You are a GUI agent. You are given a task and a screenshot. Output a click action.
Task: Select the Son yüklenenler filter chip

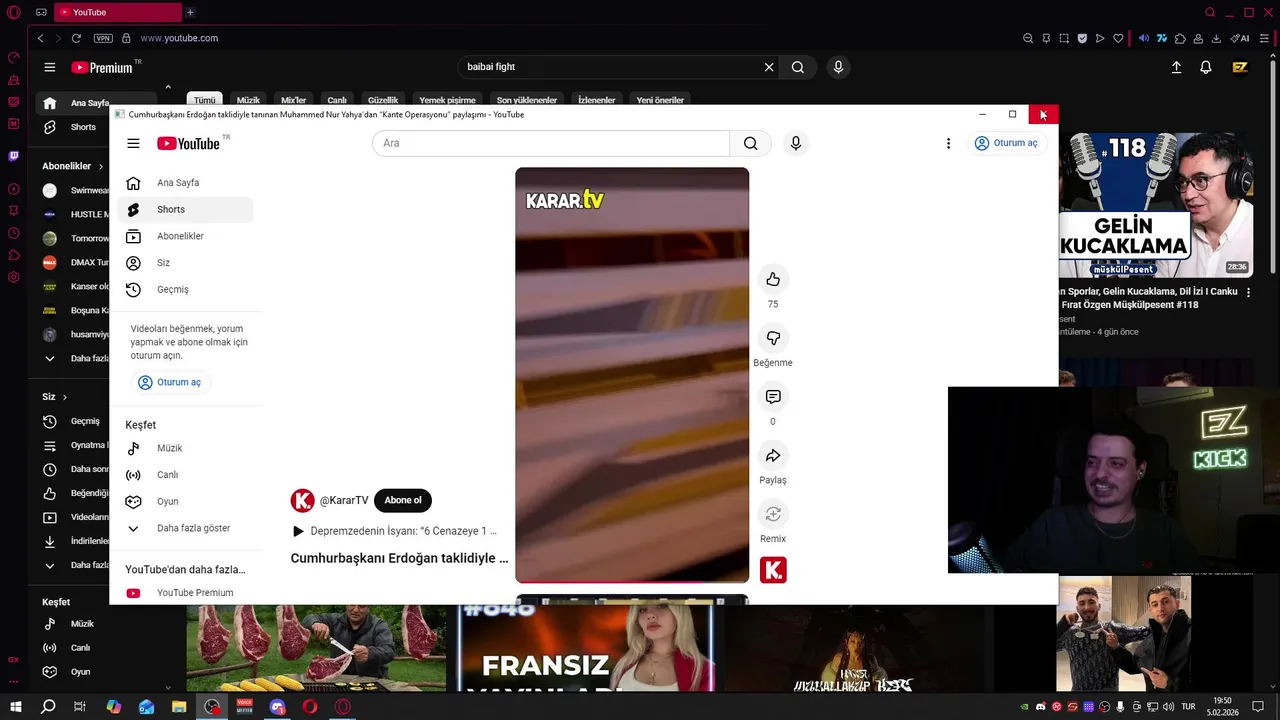527,100
